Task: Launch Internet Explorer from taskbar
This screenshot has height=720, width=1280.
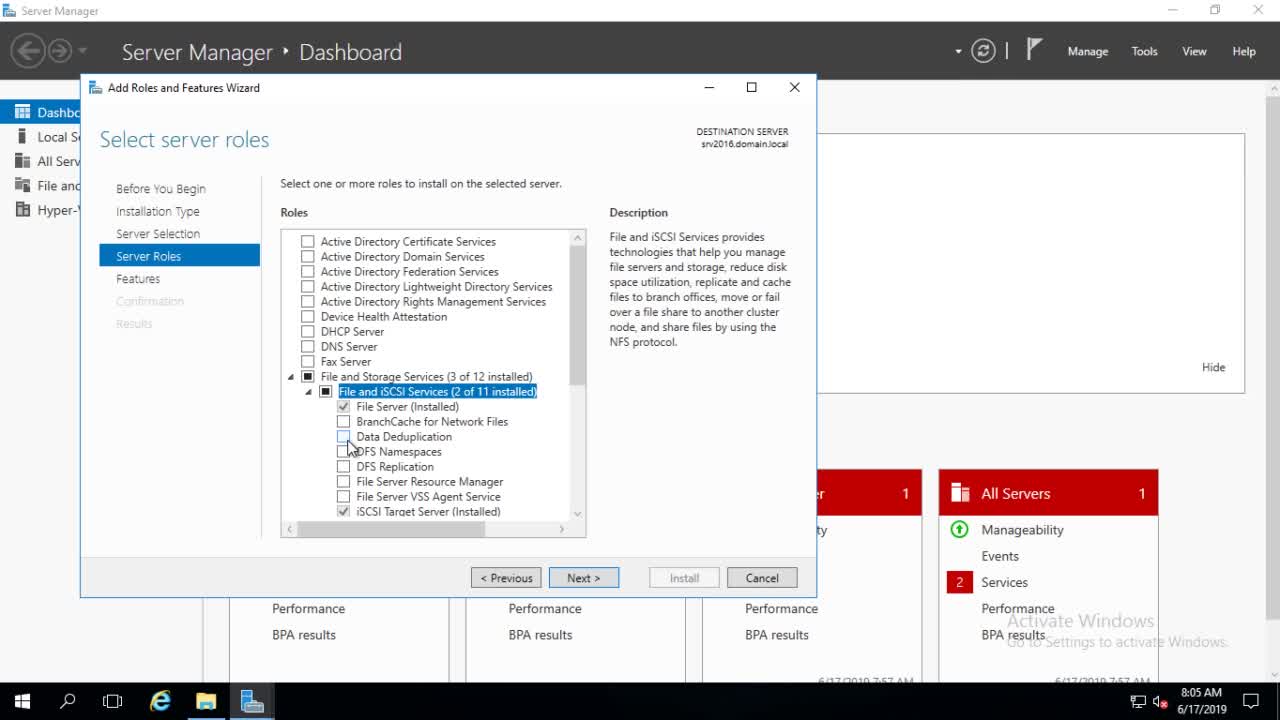Action: click(x=160, y=701)
